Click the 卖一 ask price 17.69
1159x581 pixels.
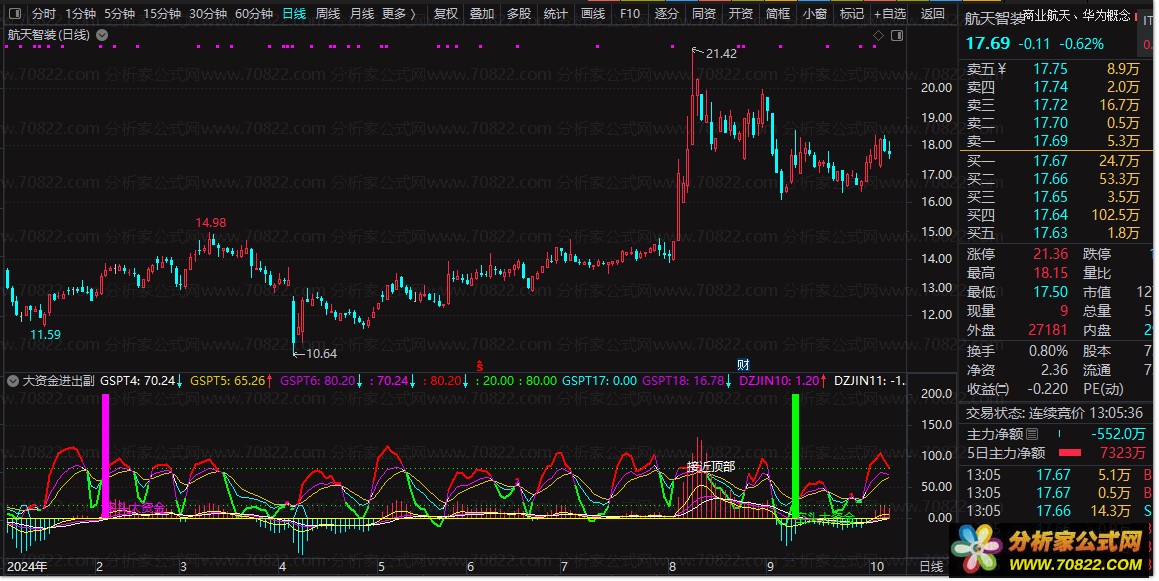tap(1050, 140)
